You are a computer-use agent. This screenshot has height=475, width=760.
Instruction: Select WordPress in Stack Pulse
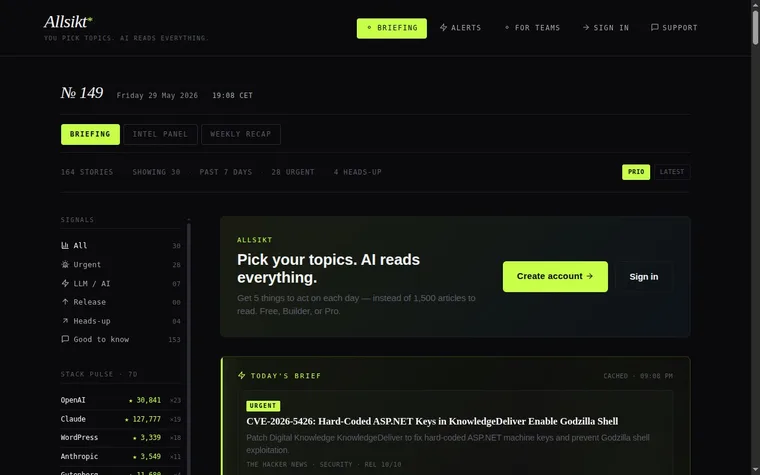coord(121,438)
